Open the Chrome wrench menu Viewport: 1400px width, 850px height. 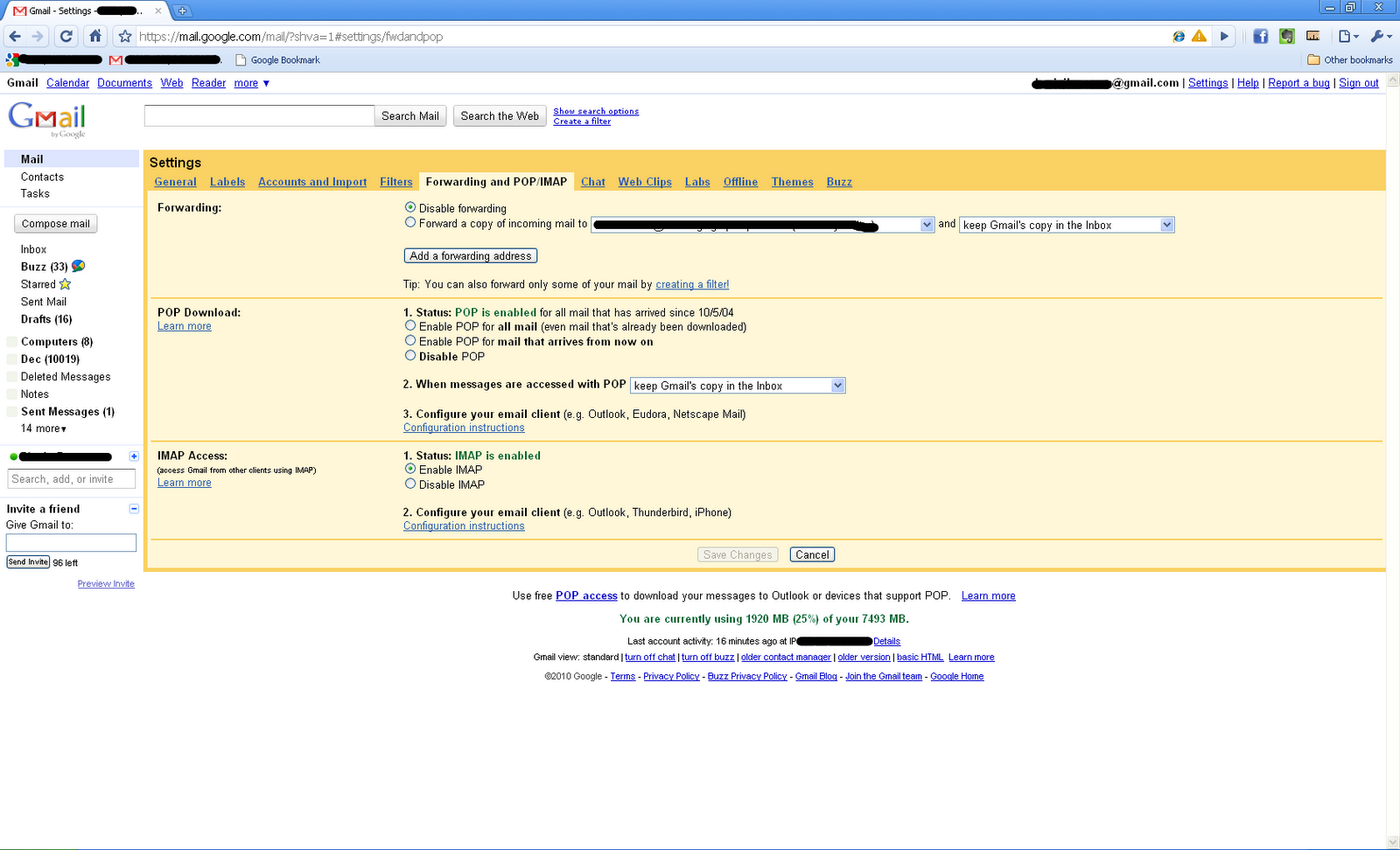1381,37
